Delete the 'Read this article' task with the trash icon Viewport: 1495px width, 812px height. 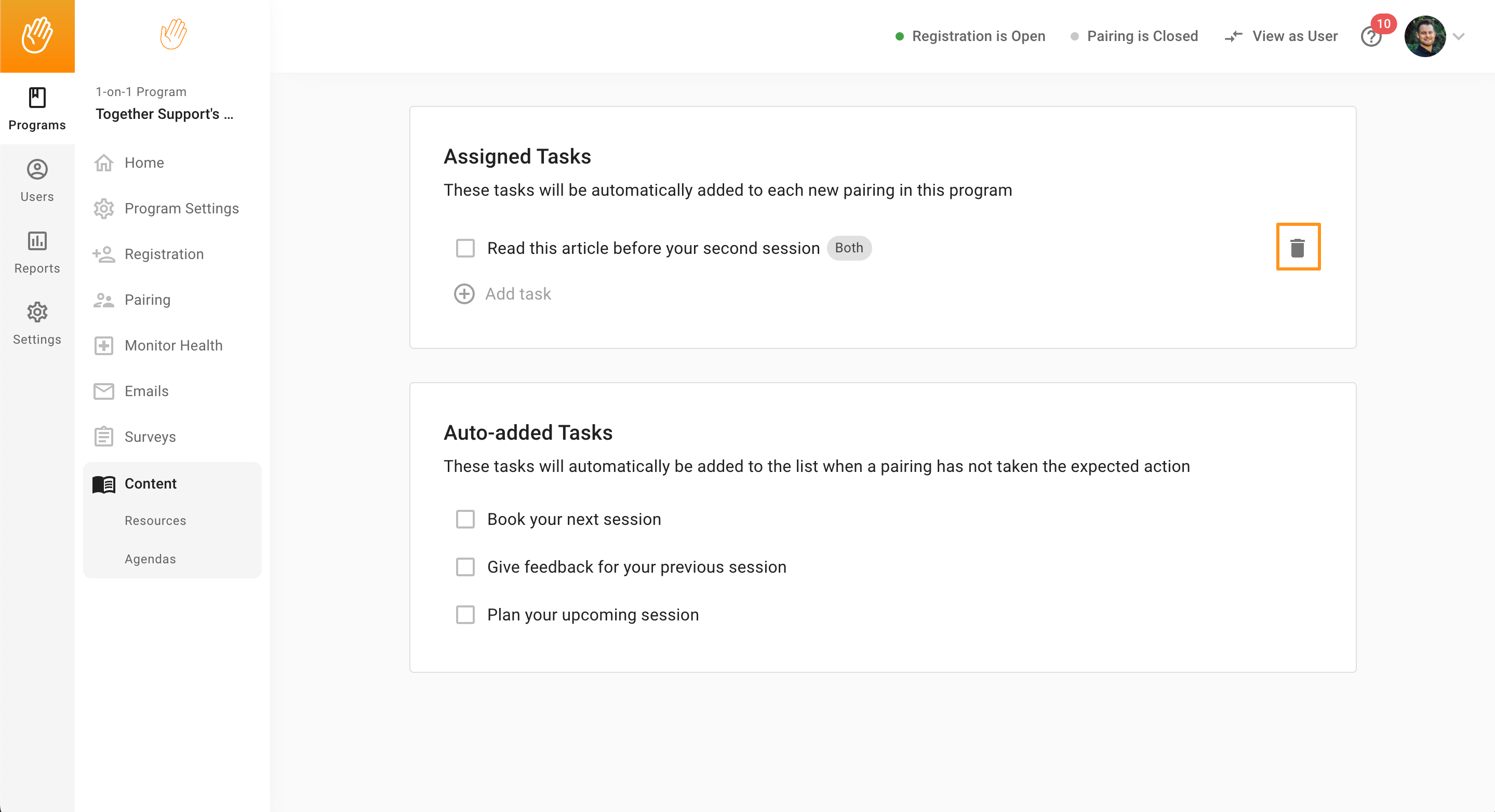(x=1298, y=247)
